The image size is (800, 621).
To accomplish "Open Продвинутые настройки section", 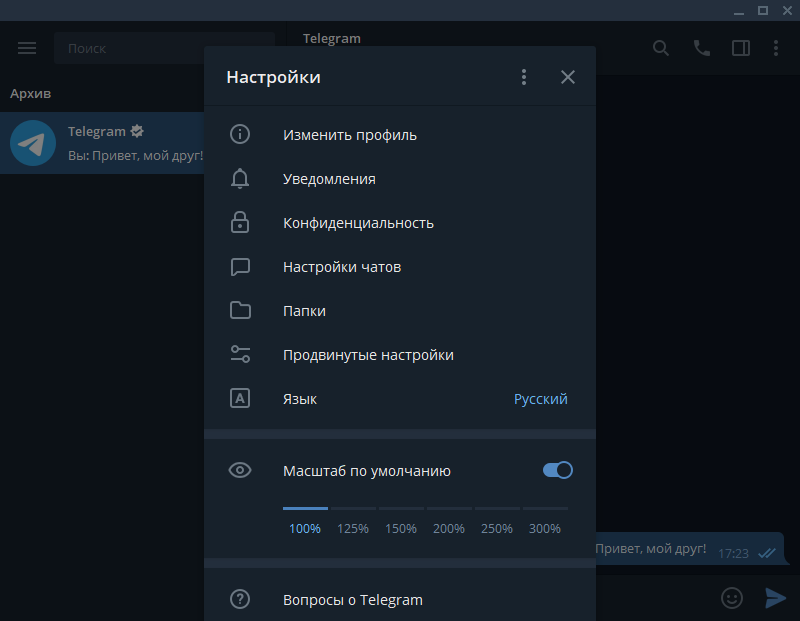I will click(400, 354).
